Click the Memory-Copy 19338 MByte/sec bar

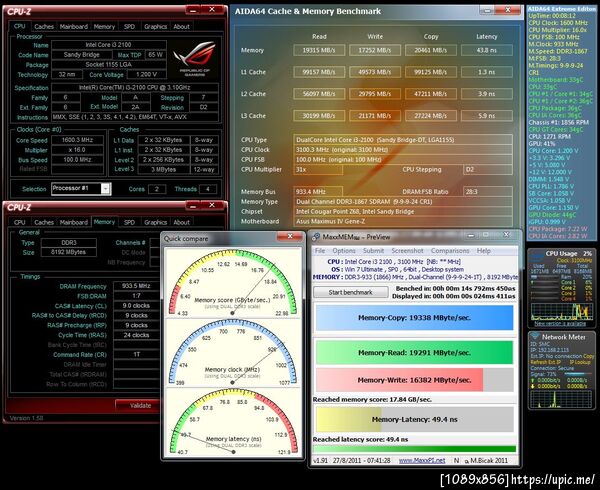tap(414, 317)
